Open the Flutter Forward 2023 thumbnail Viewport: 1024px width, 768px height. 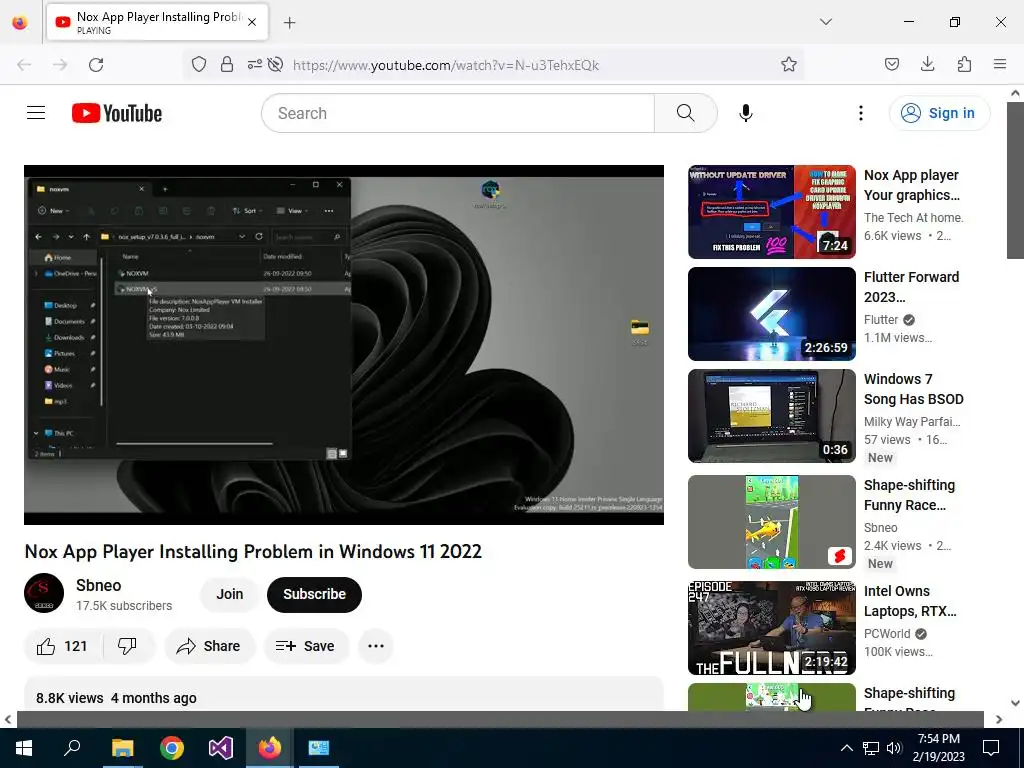[x=771, y=313]
